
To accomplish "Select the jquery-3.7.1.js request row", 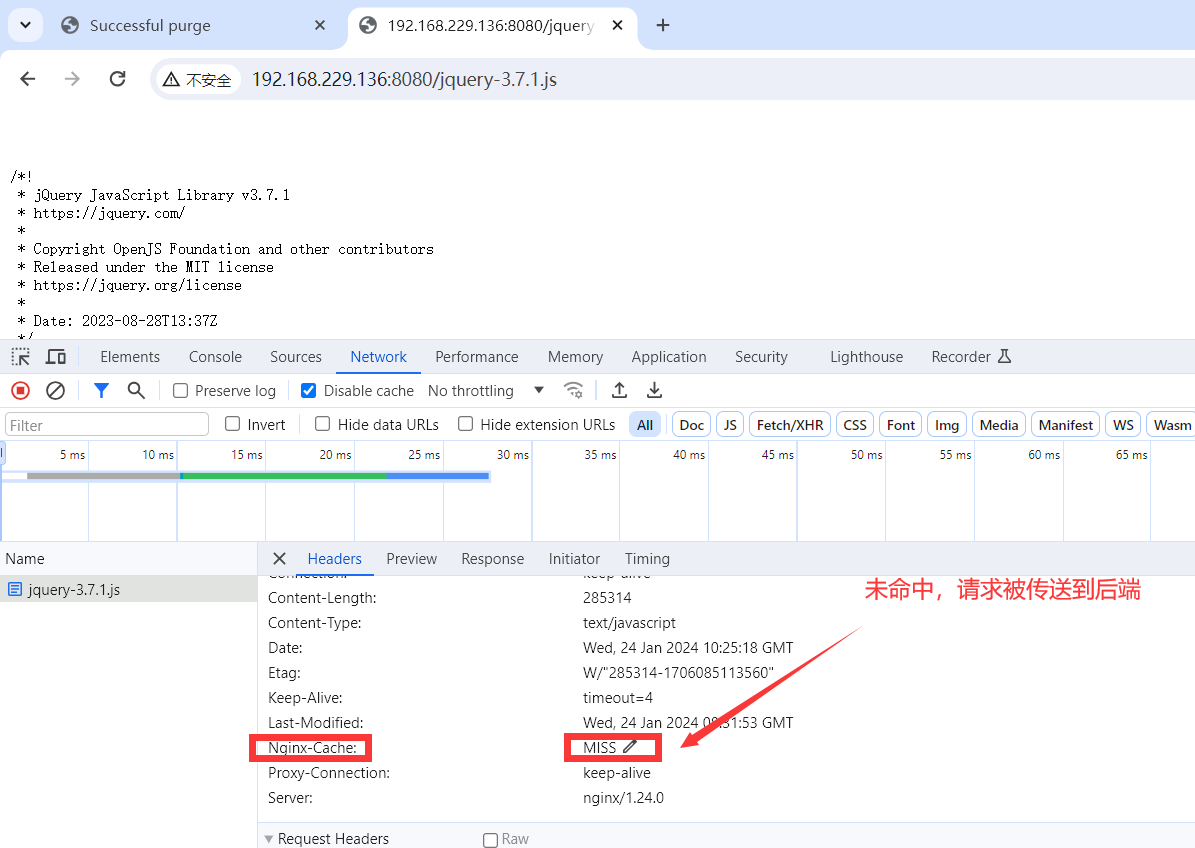I will (x=128, y=589).
